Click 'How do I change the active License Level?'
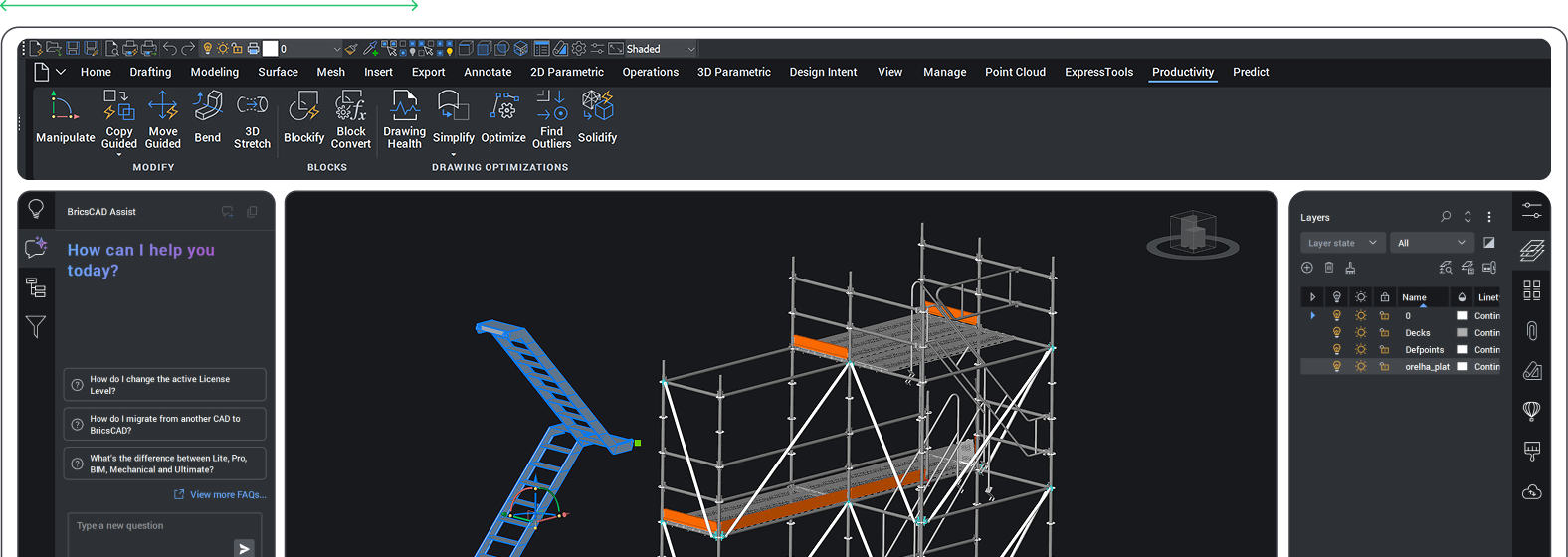The height and width of the screenshot is (557, 1568). point(165,385)
